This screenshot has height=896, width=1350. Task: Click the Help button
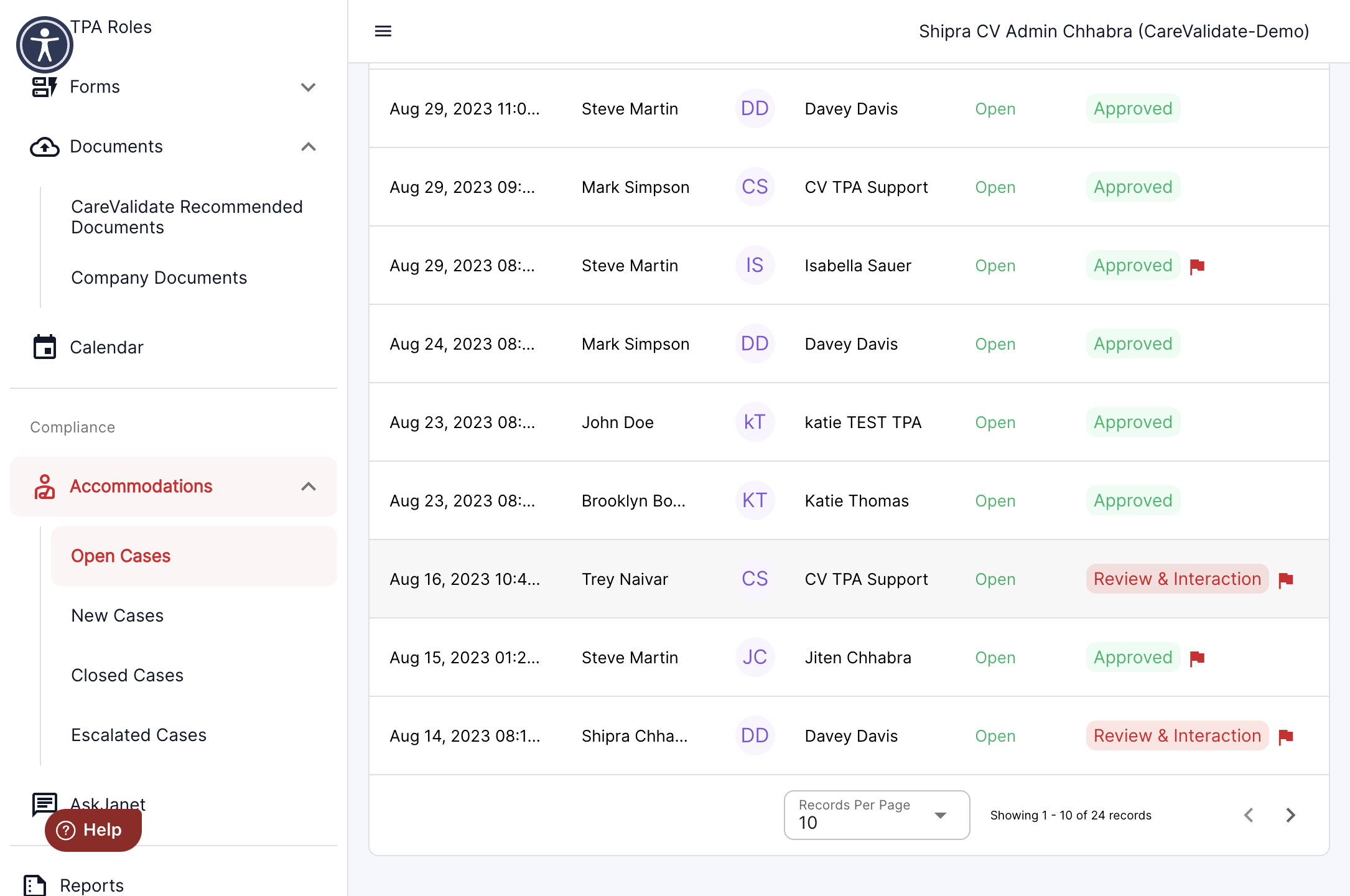93,830
